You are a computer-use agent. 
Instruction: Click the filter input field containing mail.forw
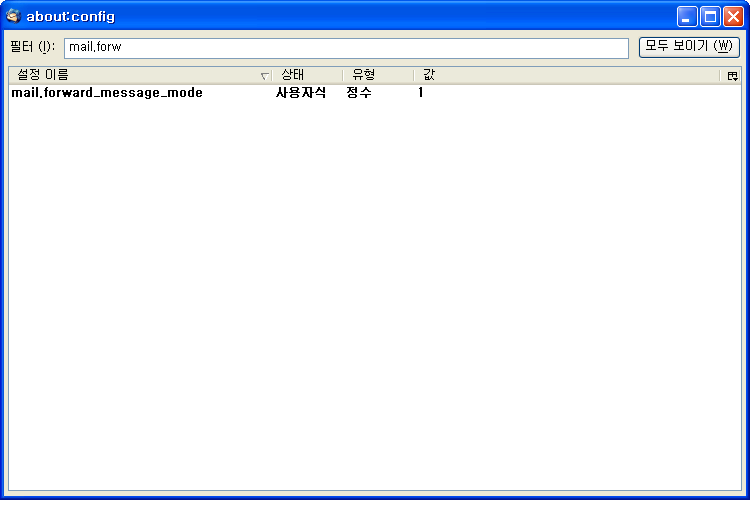pos(346,48)
